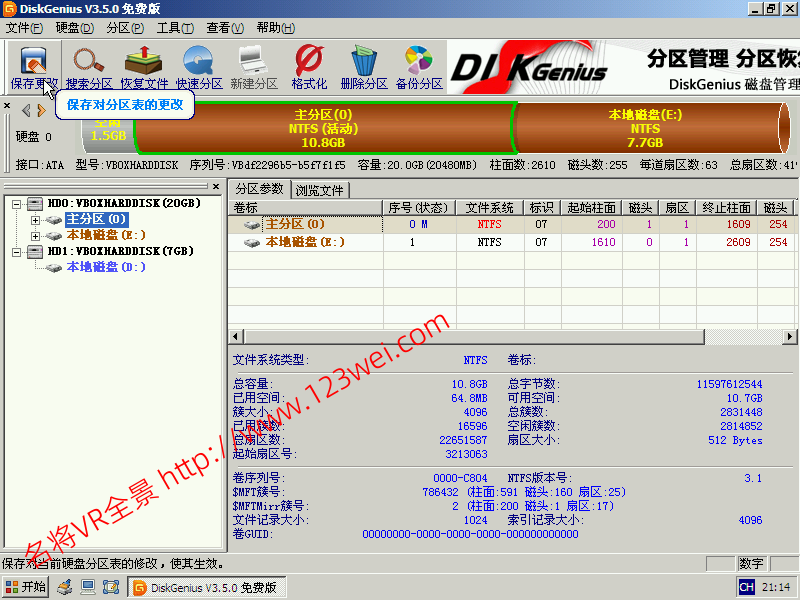The height and width of the screenshot is (600, 800).
Task: Open the 搜索分区 search partition tool
Action: [x=89, y=66]
